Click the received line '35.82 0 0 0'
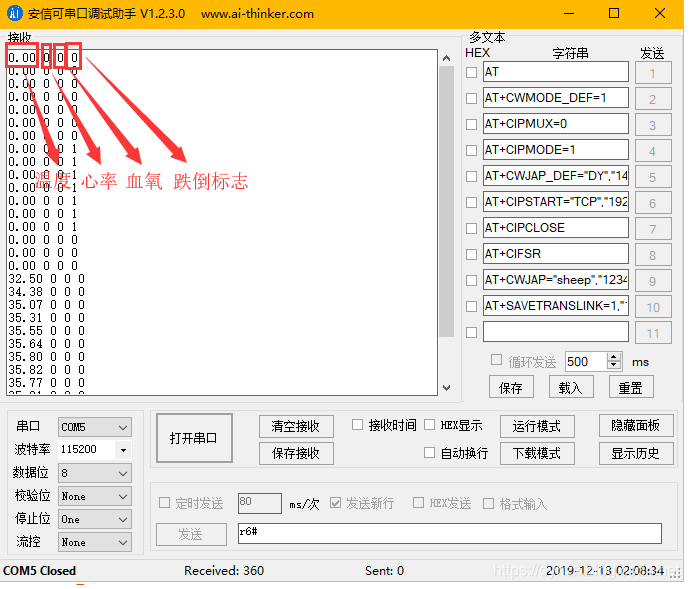Viewport: 691px width, 589px height. coord(46,370)
